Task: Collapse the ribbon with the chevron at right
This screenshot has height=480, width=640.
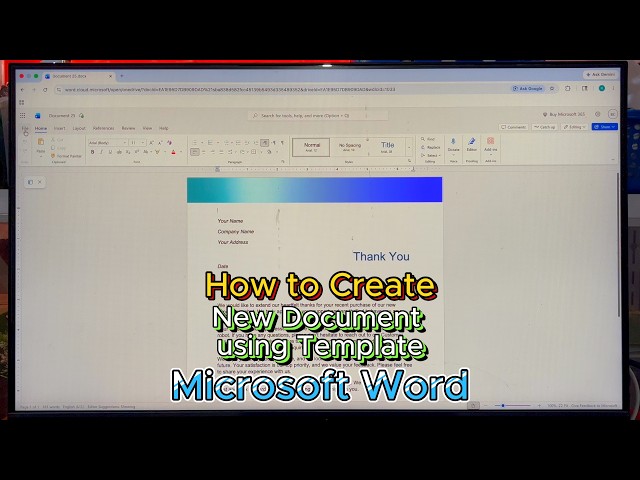Action: click(x=613, y=160)
